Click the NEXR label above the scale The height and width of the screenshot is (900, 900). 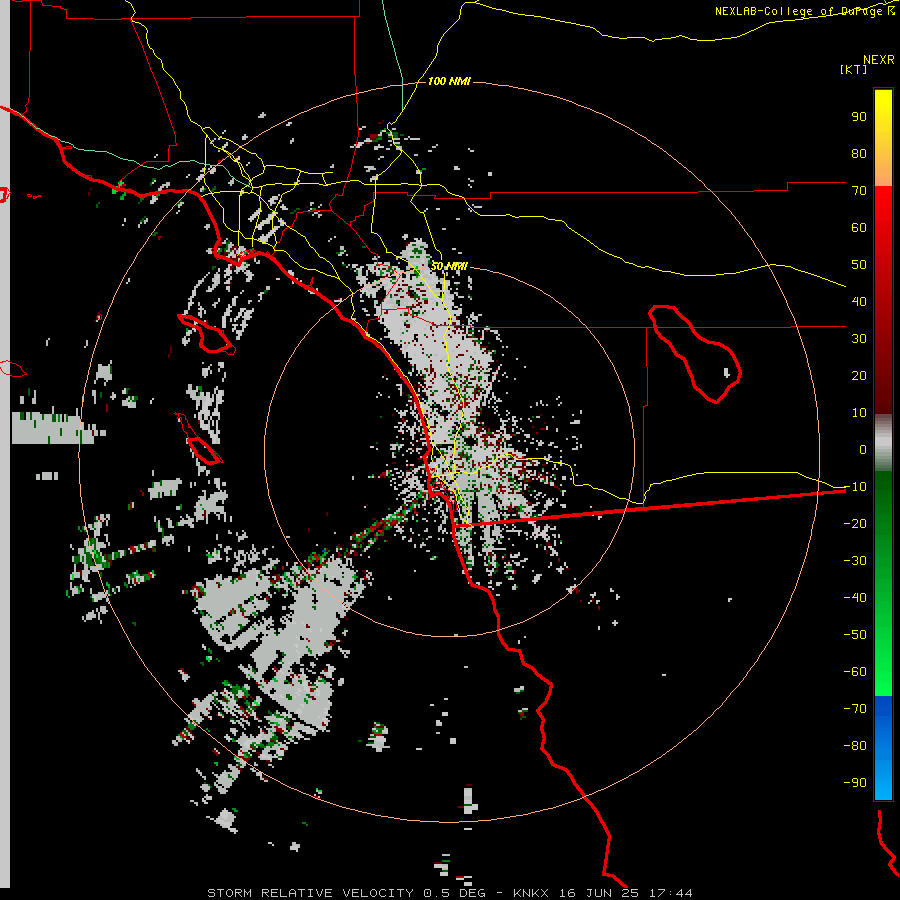click(x=878, y=60)
